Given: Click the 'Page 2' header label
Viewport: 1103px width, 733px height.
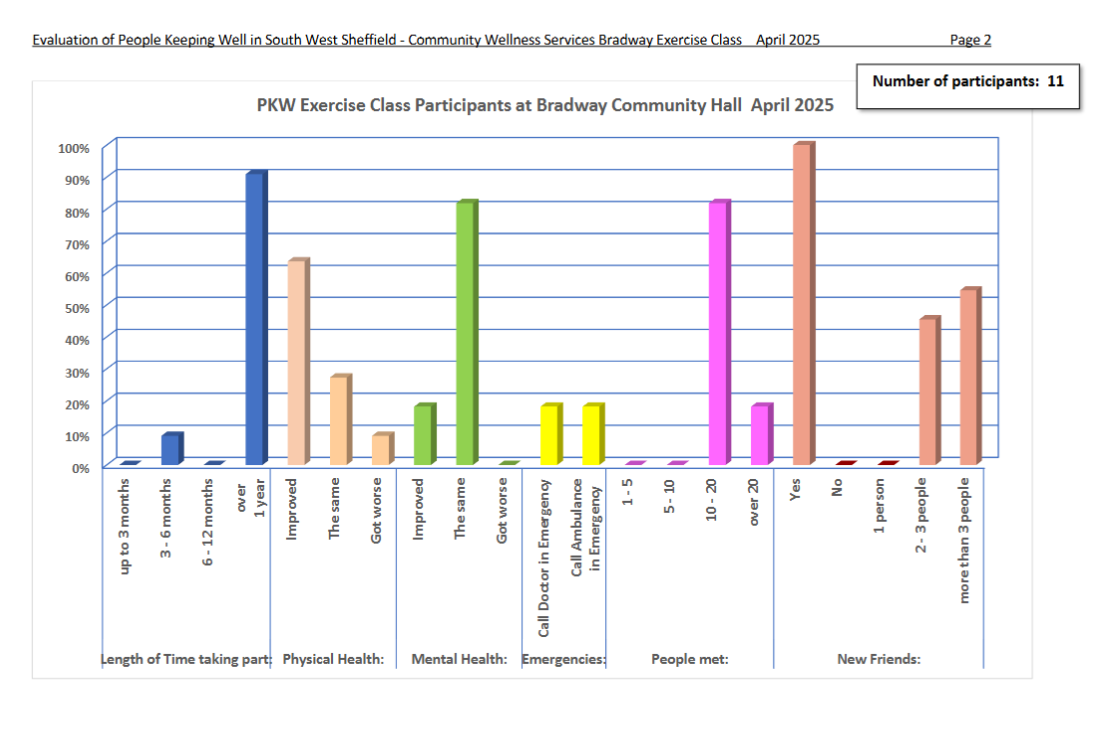Looking at the screenshot, I should click(970, 40).
